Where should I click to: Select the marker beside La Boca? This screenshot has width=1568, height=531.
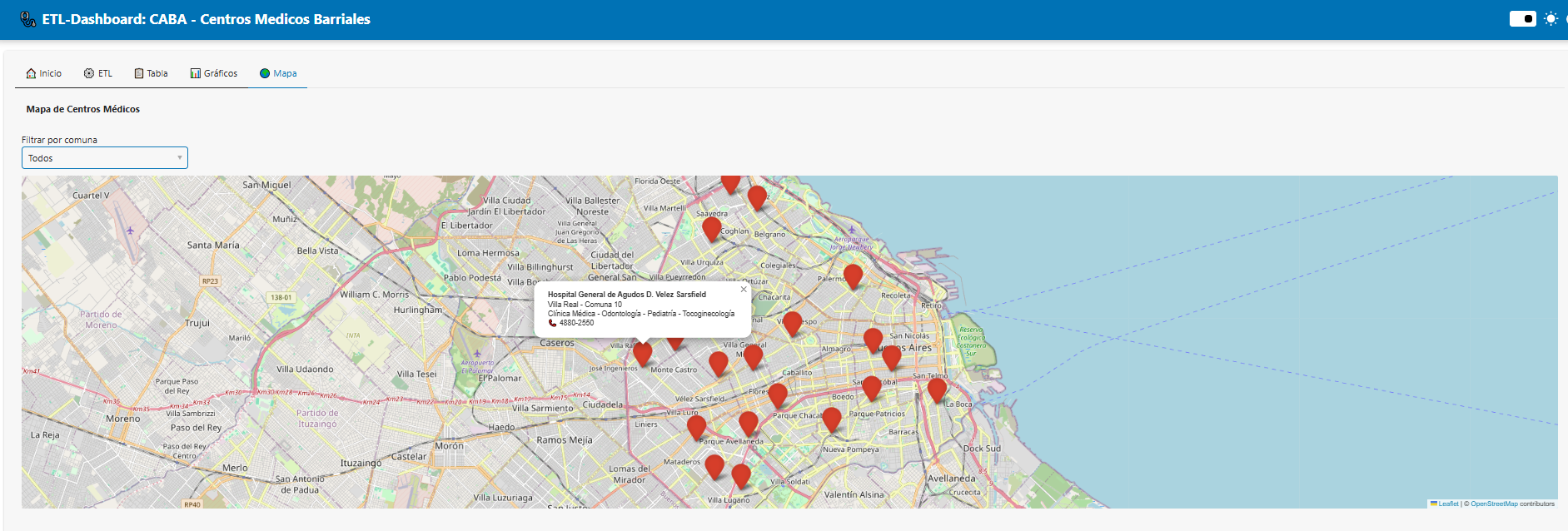937,389
